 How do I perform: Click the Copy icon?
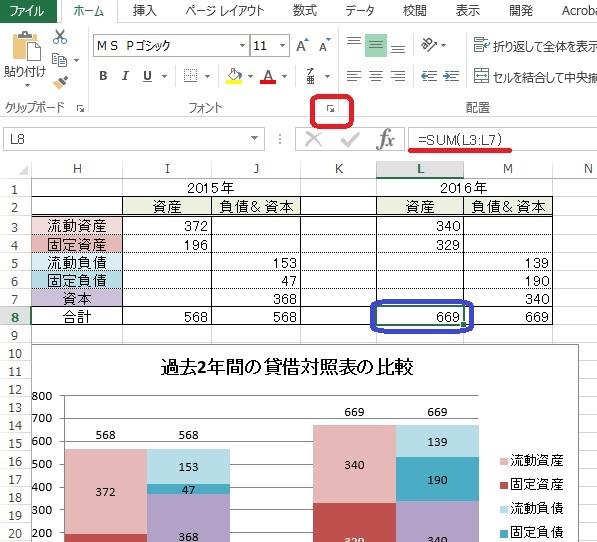(59, 60)
